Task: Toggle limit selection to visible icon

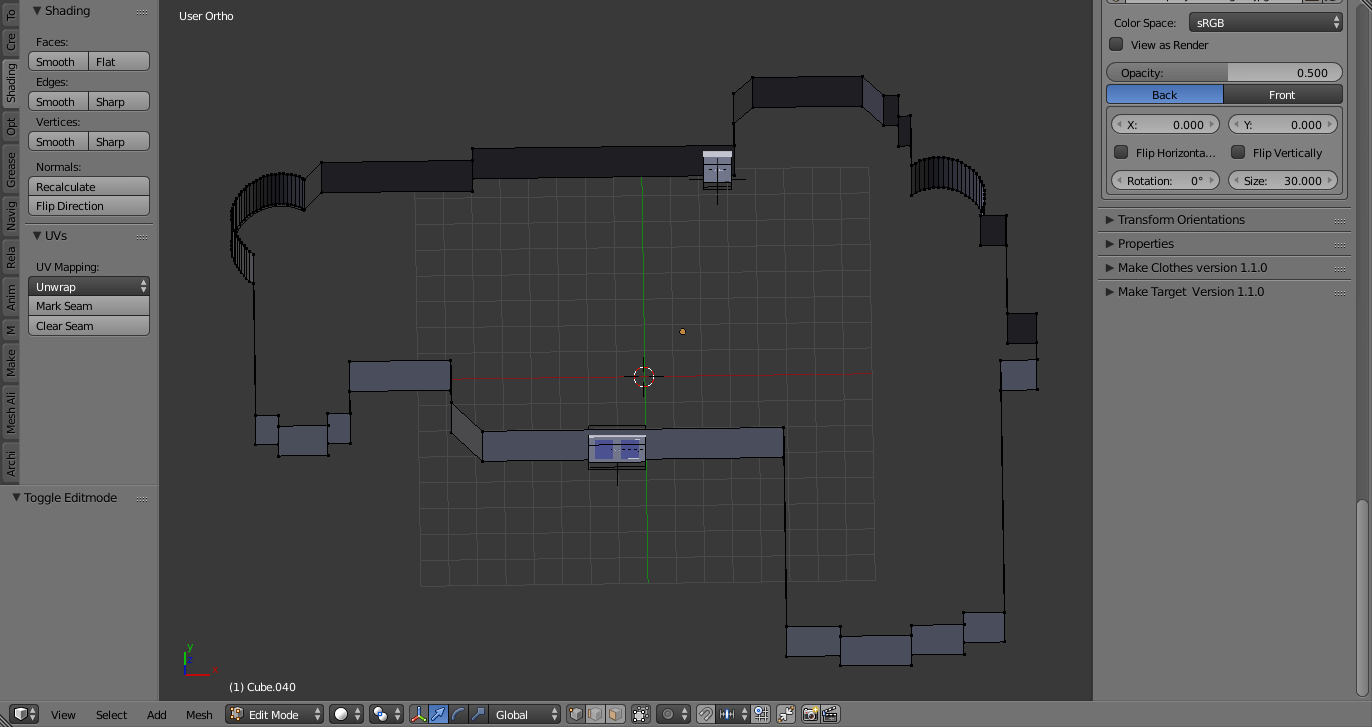Action: 643,714
